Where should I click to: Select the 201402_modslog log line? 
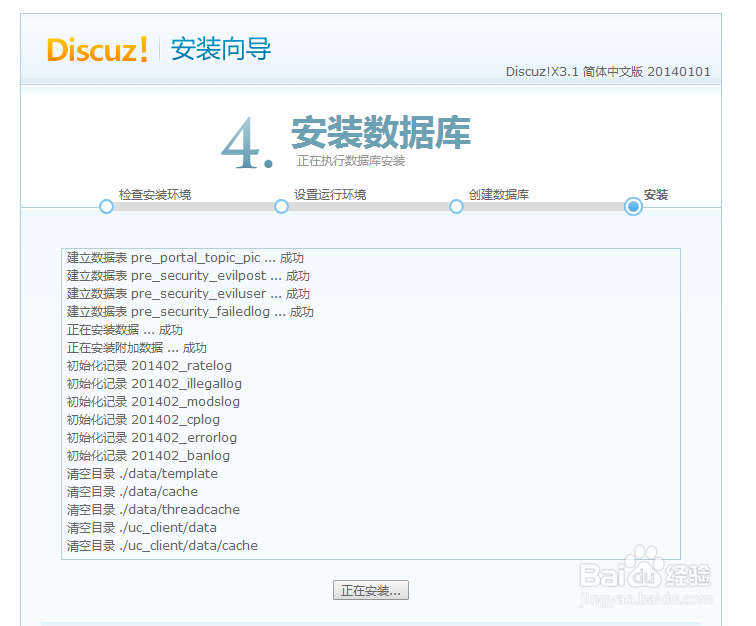pos(153,402)
